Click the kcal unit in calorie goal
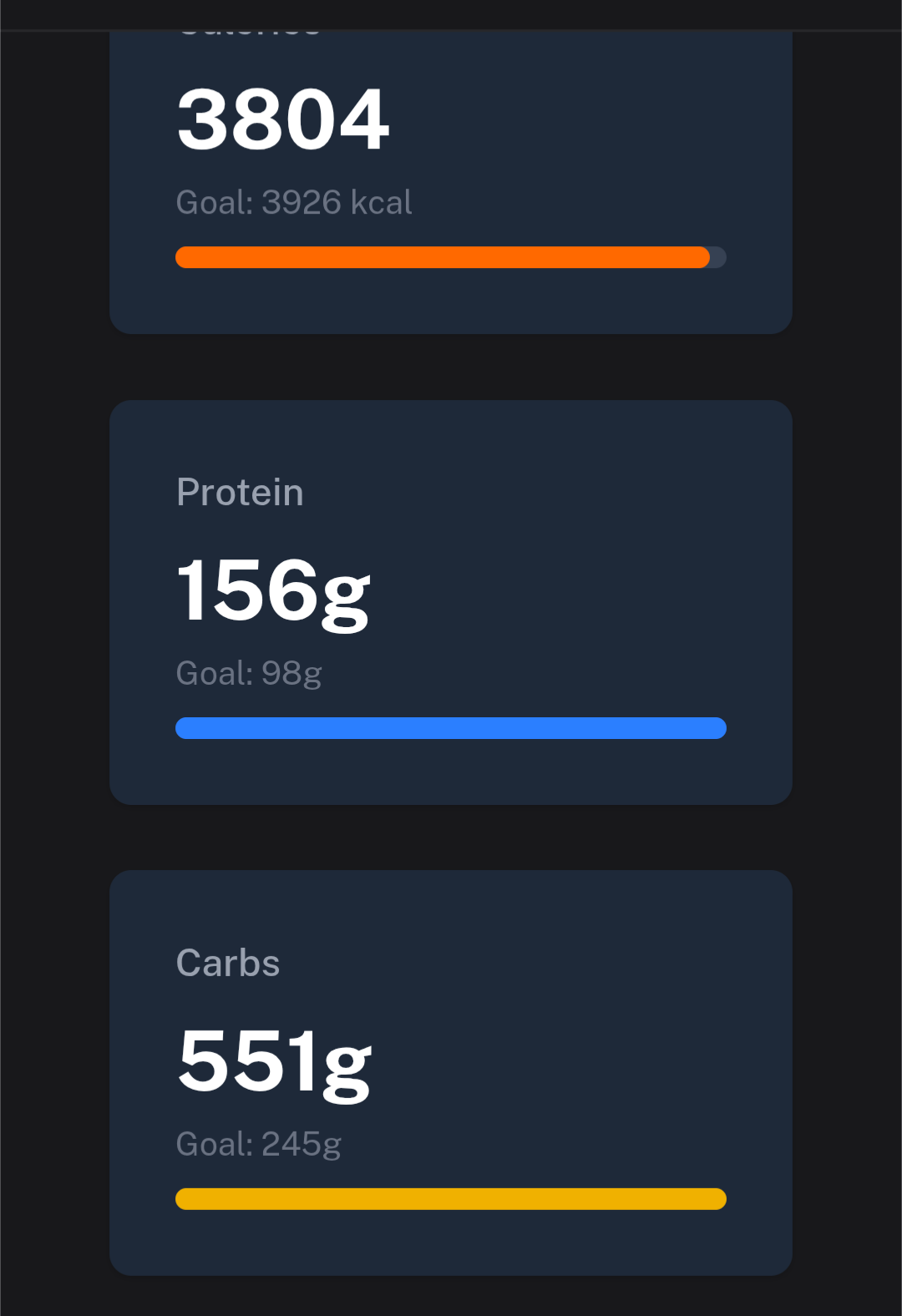This screenshot has width=902, height=1316. [381, 202]
